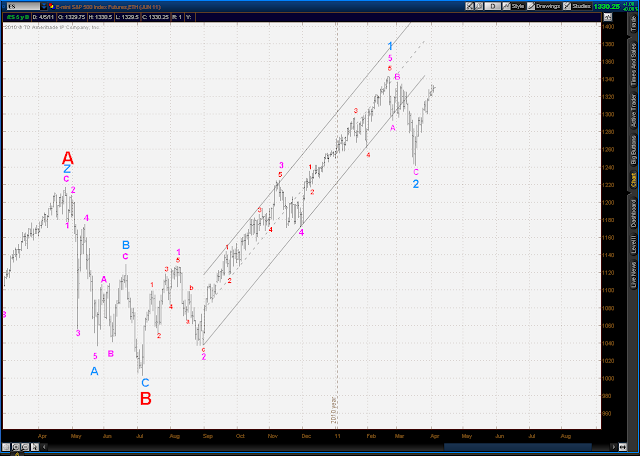Click the large red 'B' wave label
Screen dimensions: 640x456
pyautogui.click(x=146, y=399)
